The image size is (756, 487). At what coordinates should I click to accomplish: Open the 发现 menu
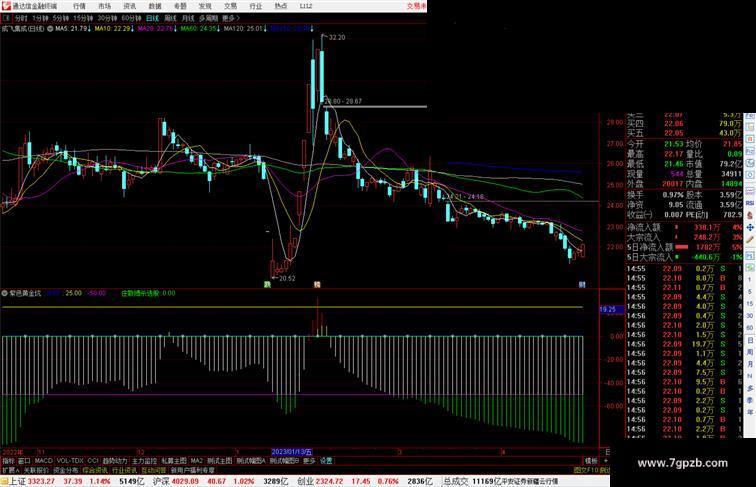205,6
